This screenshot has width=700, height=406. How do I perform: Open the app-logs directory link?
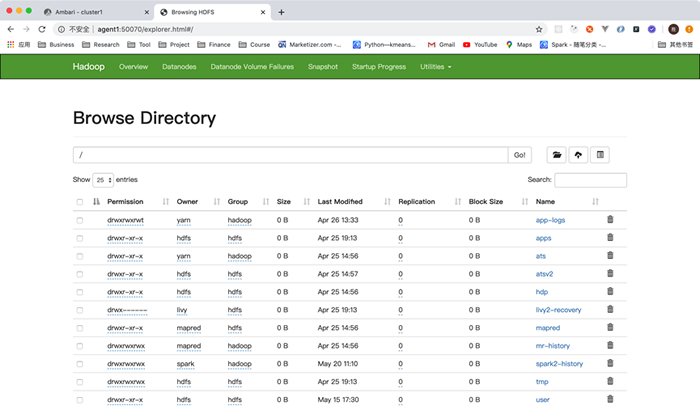pyautogui.click(x=550, y=220)
